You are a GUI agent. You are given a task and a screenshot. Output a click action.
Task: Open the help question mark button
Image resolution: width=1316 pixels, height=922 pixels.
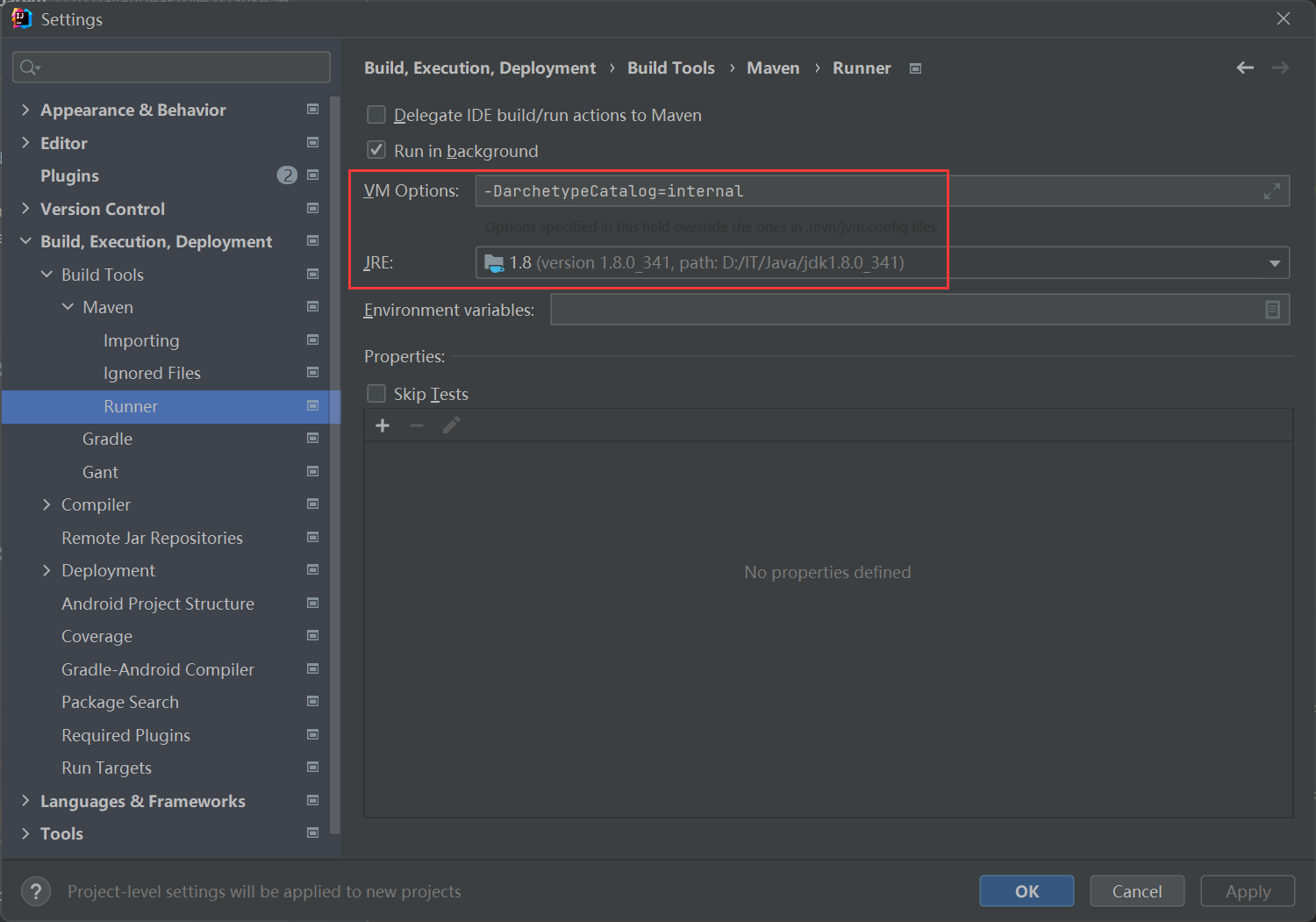[35, 891]
